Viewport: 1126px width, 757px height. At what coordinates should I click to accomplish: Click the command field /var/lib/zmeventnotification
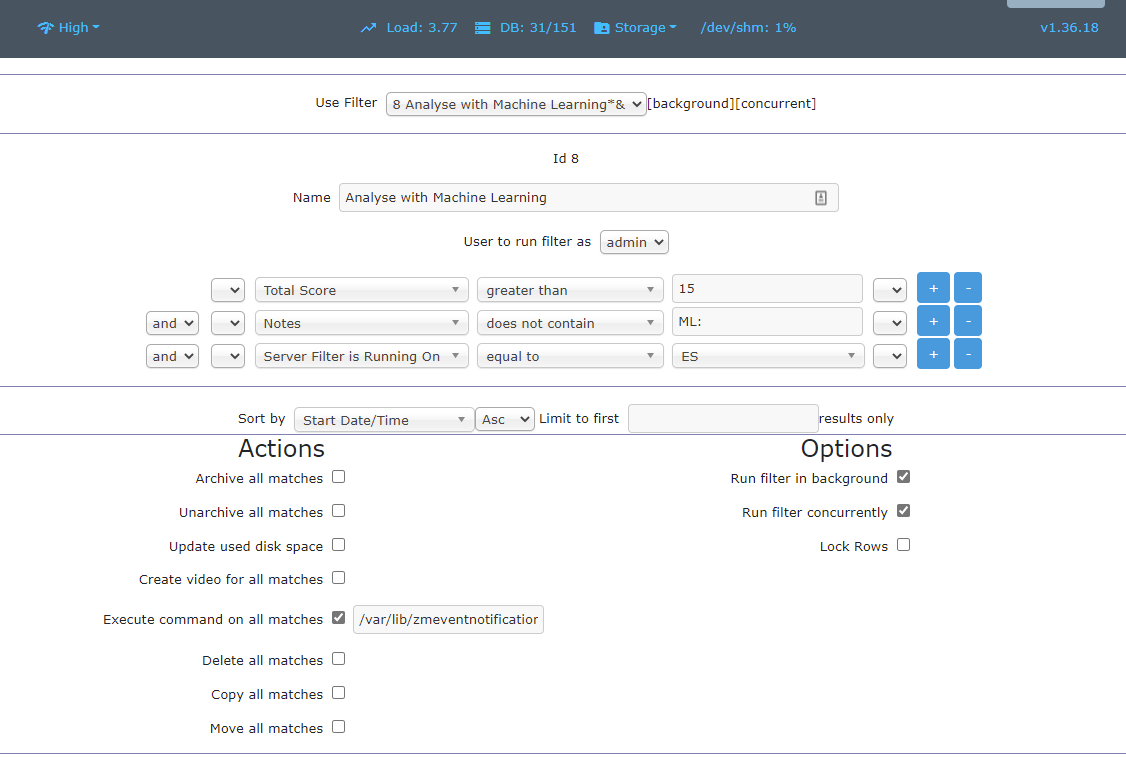tap(448, 620)
